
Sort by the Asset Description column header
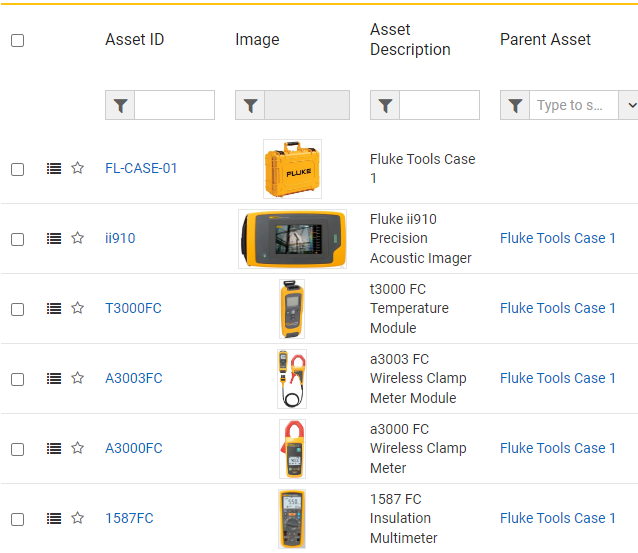(410, 39)
